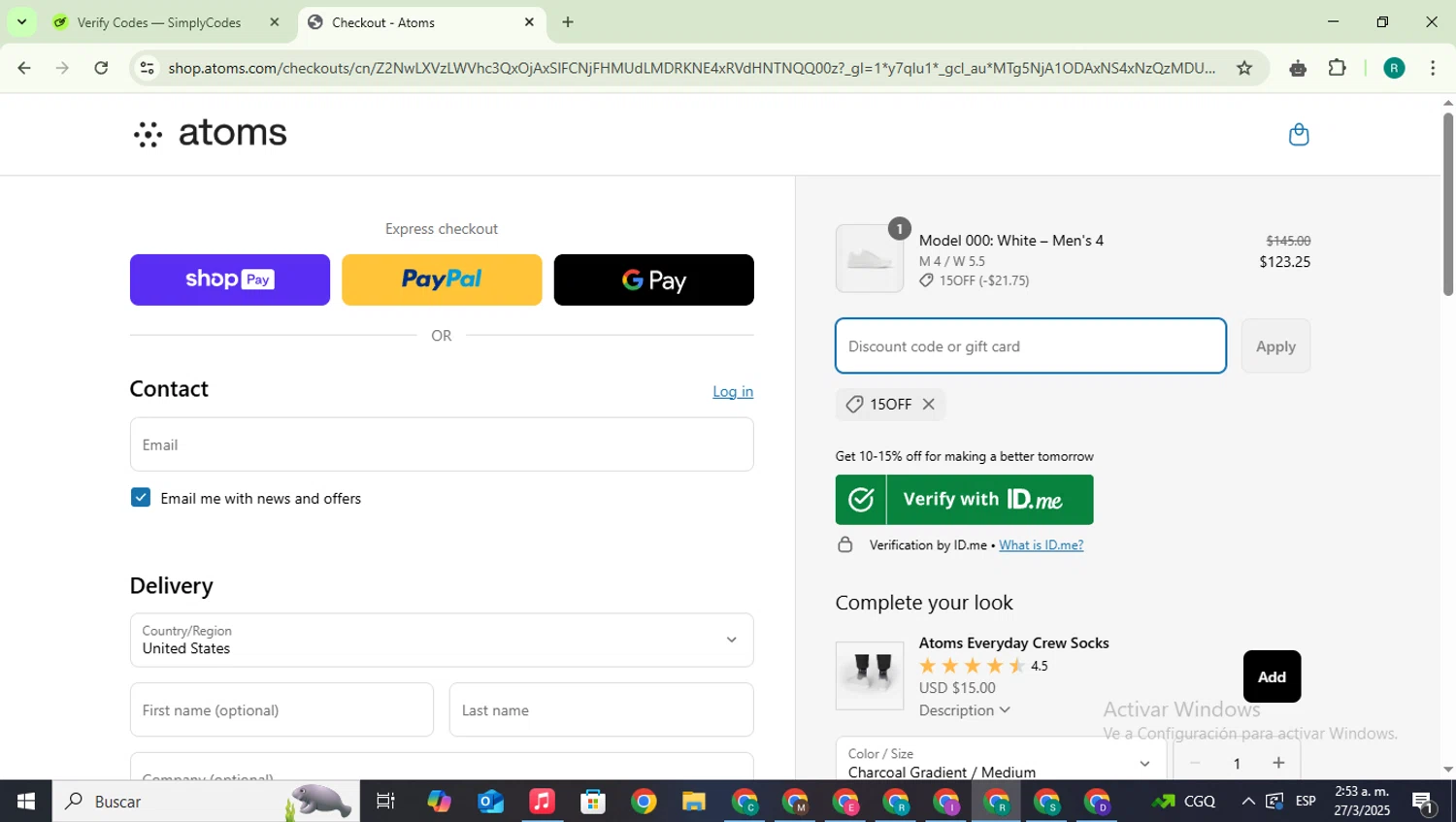Click the socks rating 4.5 stars

[x=983, y=666]
